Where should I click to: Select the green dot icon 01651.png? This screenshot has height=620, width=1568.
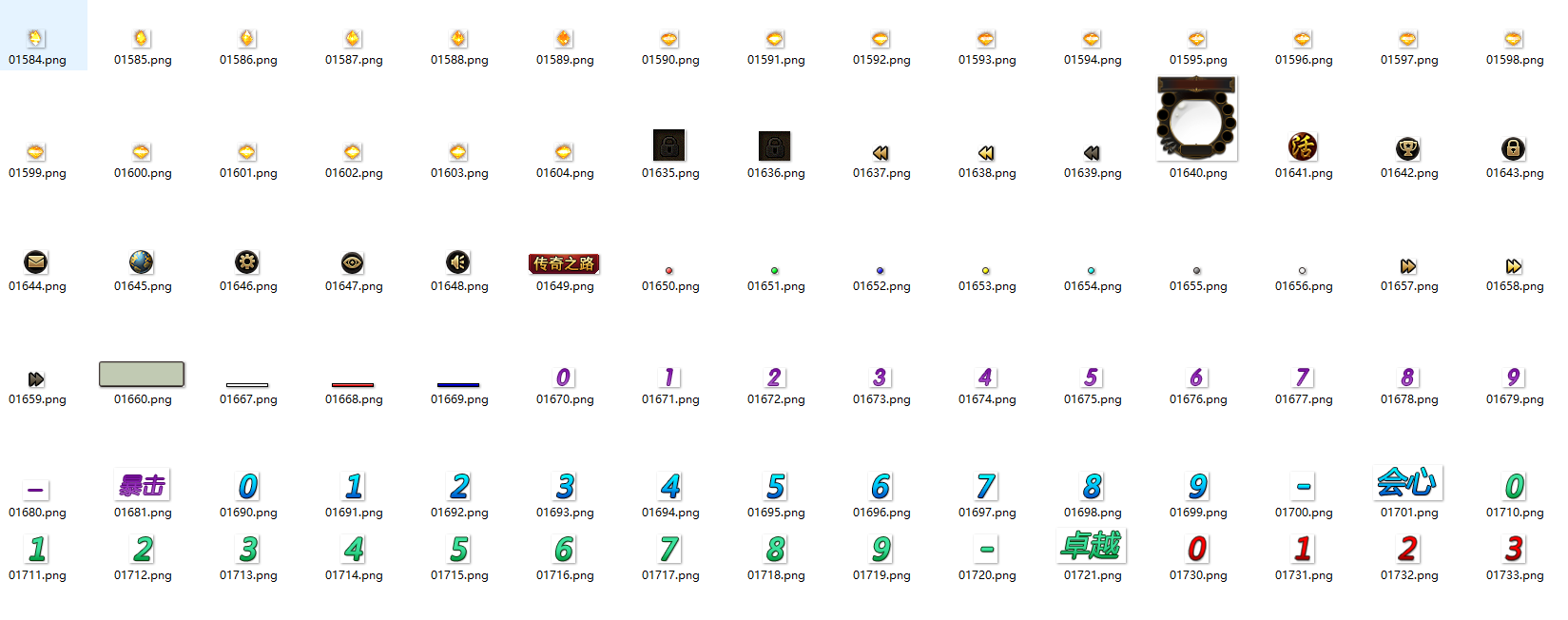(x=775, y=270)
